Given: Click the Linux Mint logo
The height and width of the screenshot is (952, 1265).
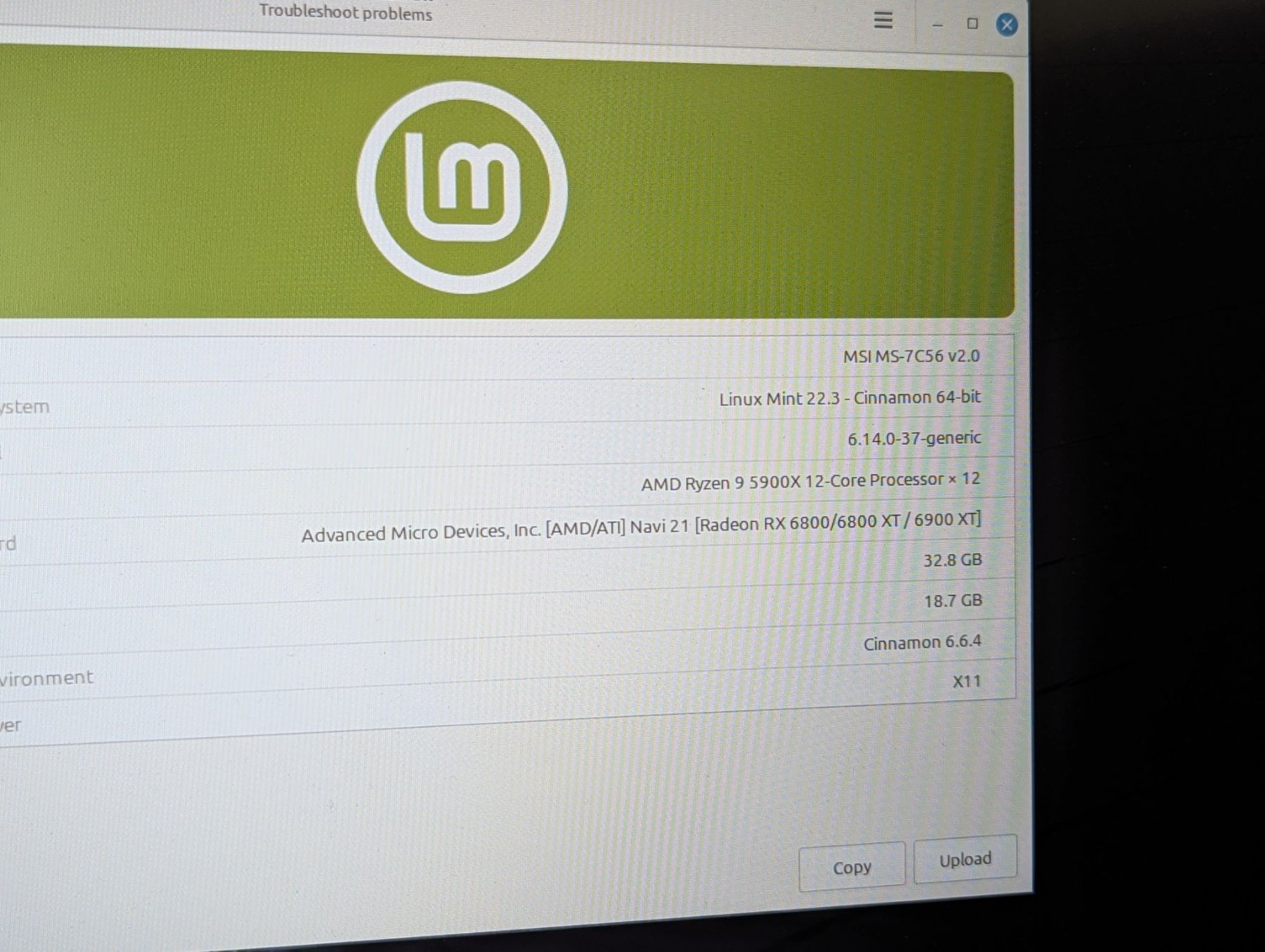Looking at the screenshot, I should pos(462,187).
